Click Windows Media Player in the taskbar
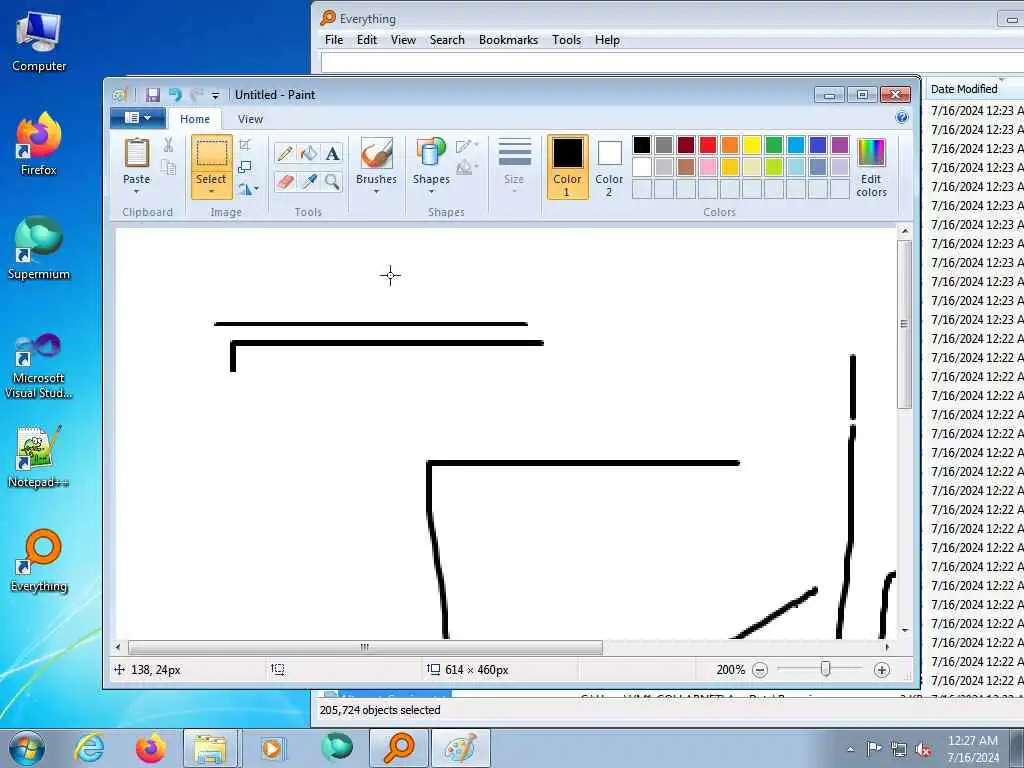The image size is (1024, 768). [x=272, y=748]
